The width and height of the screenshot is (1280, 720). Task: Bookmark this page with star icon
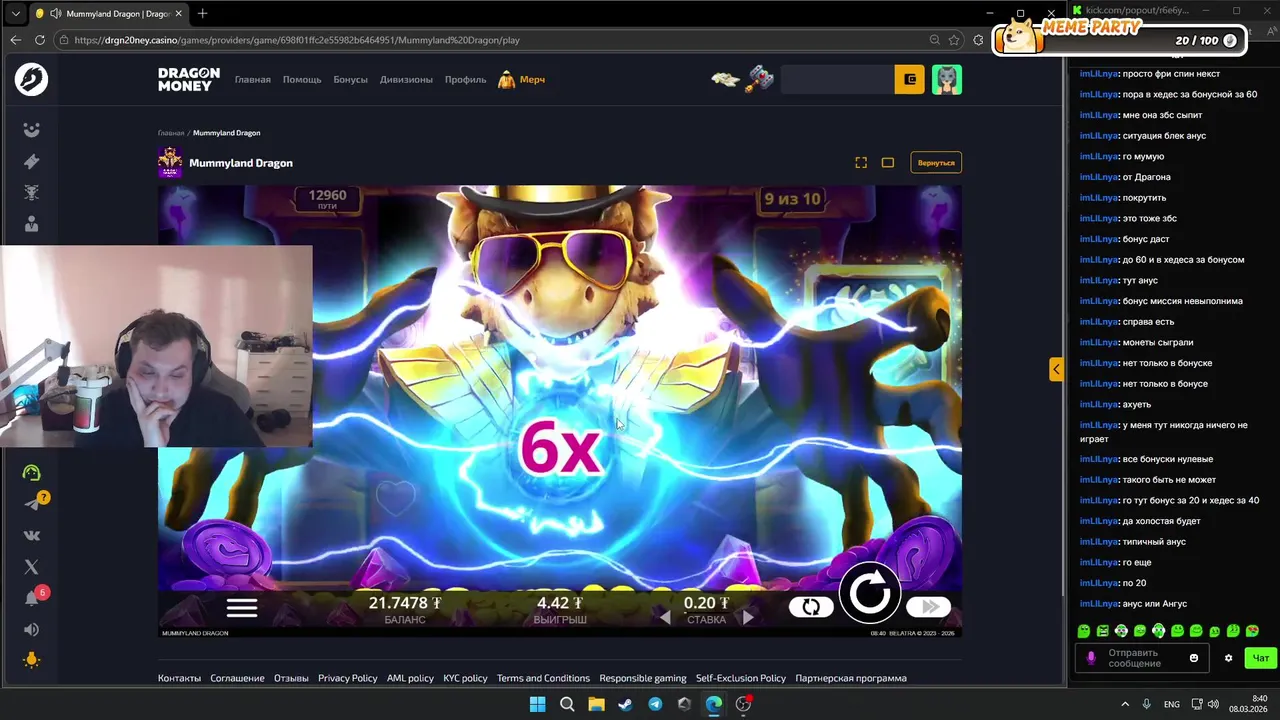pyautogui.click(x=954, y=40)
